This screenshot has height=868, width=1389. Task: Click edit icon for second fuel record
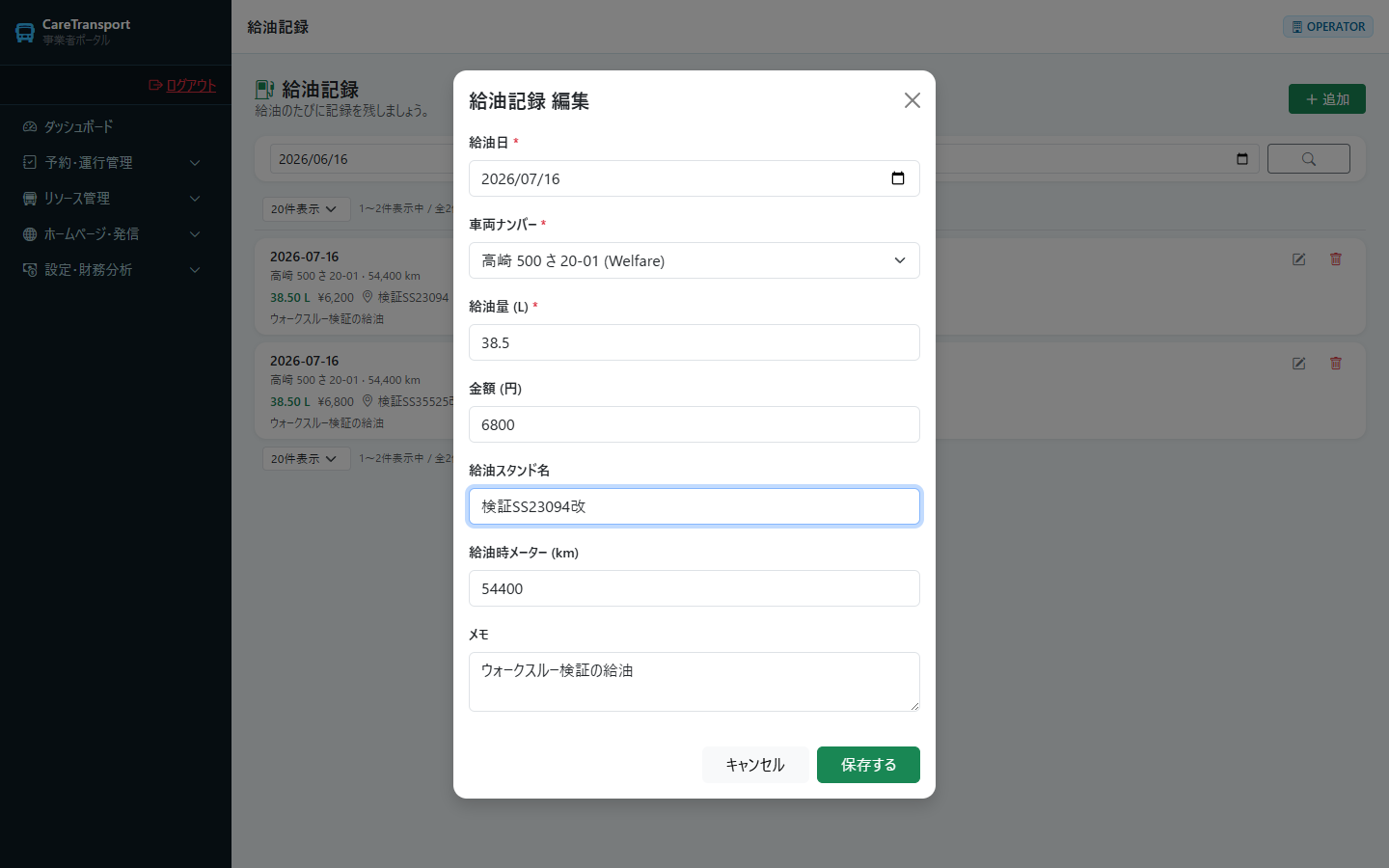coord(1299,364)
